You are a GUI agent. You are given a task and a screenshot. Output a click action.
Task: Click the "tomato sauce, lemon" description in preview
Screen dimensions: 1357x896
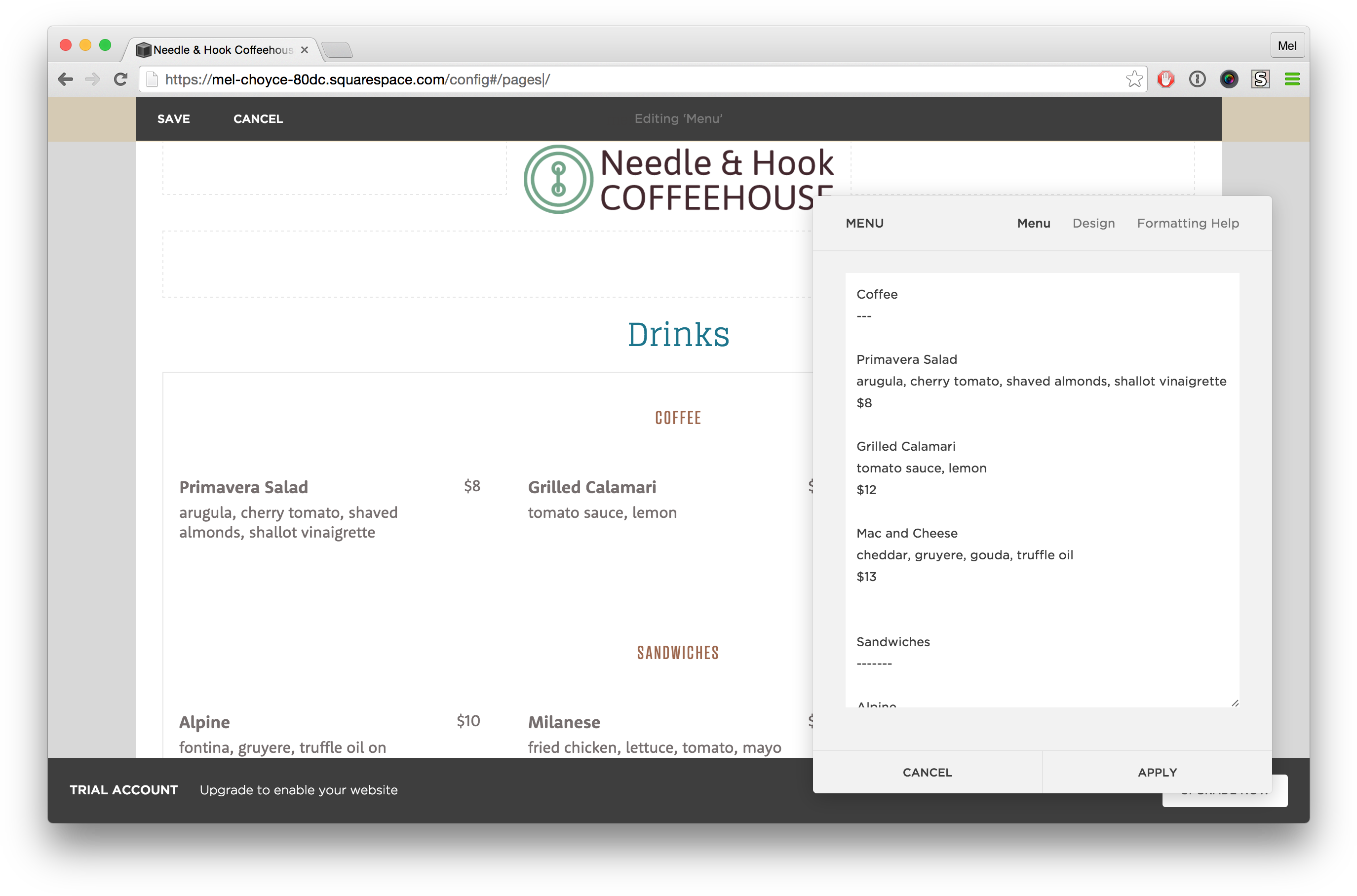tap(602, 512)
